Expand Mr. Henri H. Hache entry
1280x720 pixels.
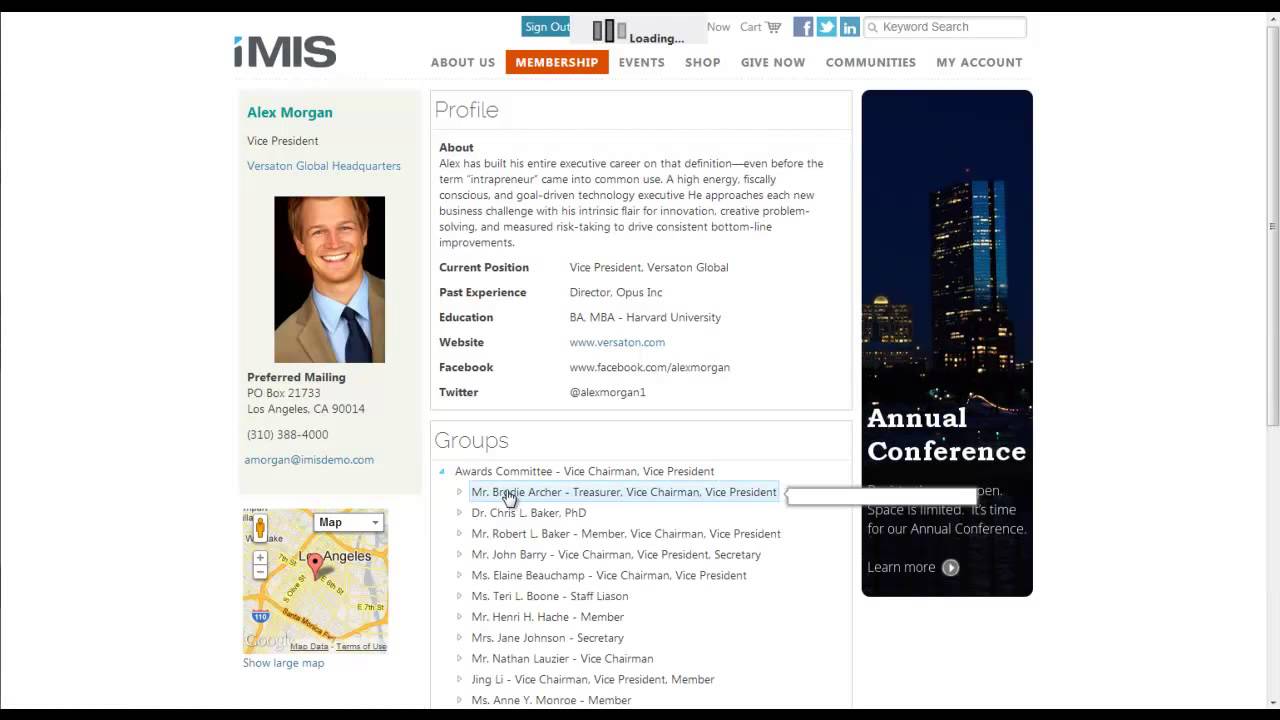click(459, 617)
